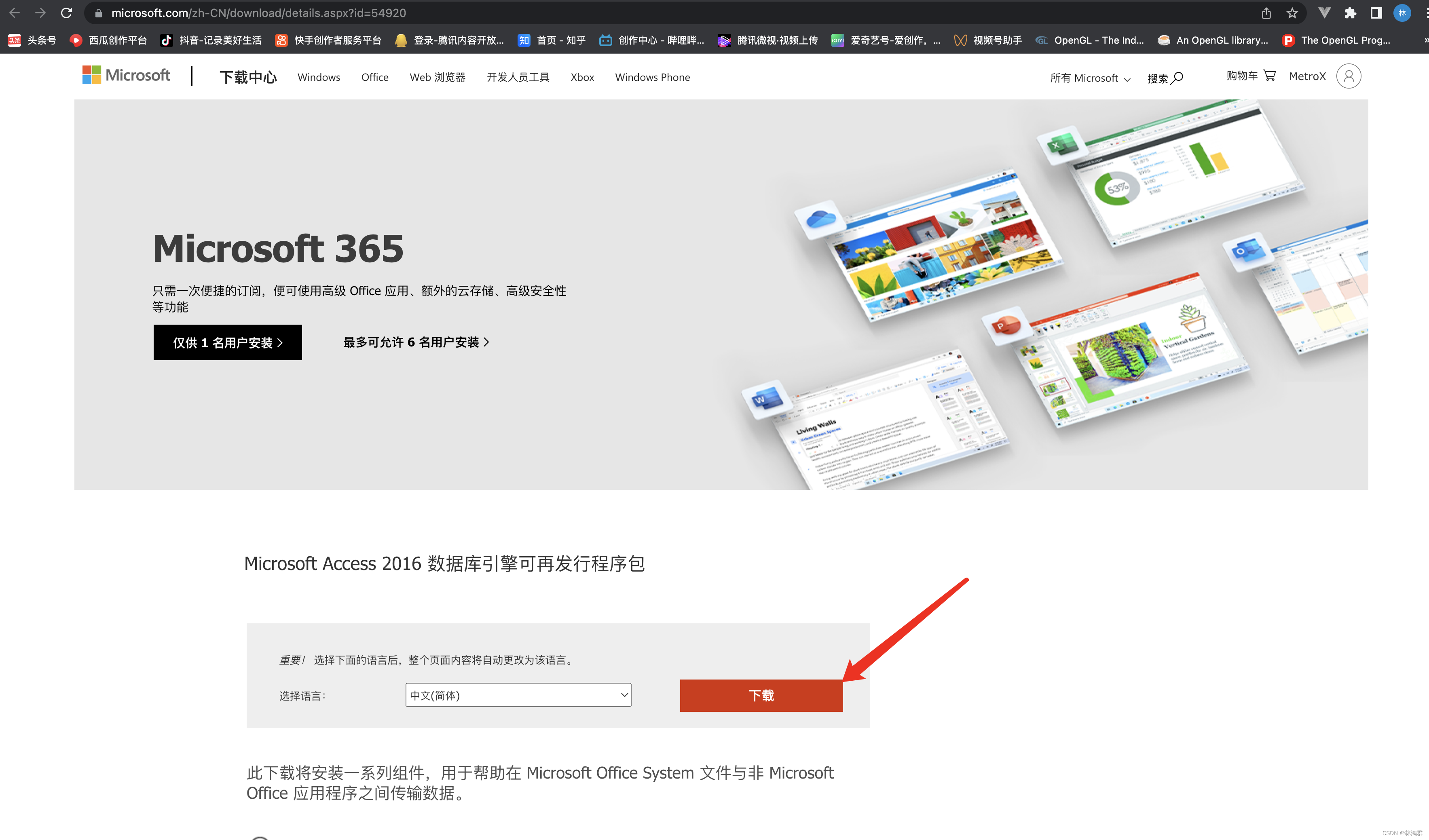
Task: Click 最多可允许 6 名用户安装 link
Action: tap(416, 342)
